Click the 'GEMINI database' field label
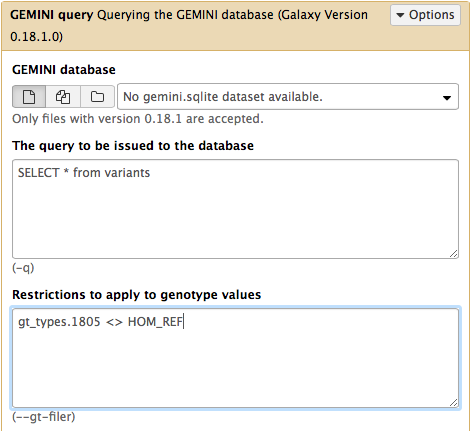This screenshot has height=431, width=472. click(64, 70)
